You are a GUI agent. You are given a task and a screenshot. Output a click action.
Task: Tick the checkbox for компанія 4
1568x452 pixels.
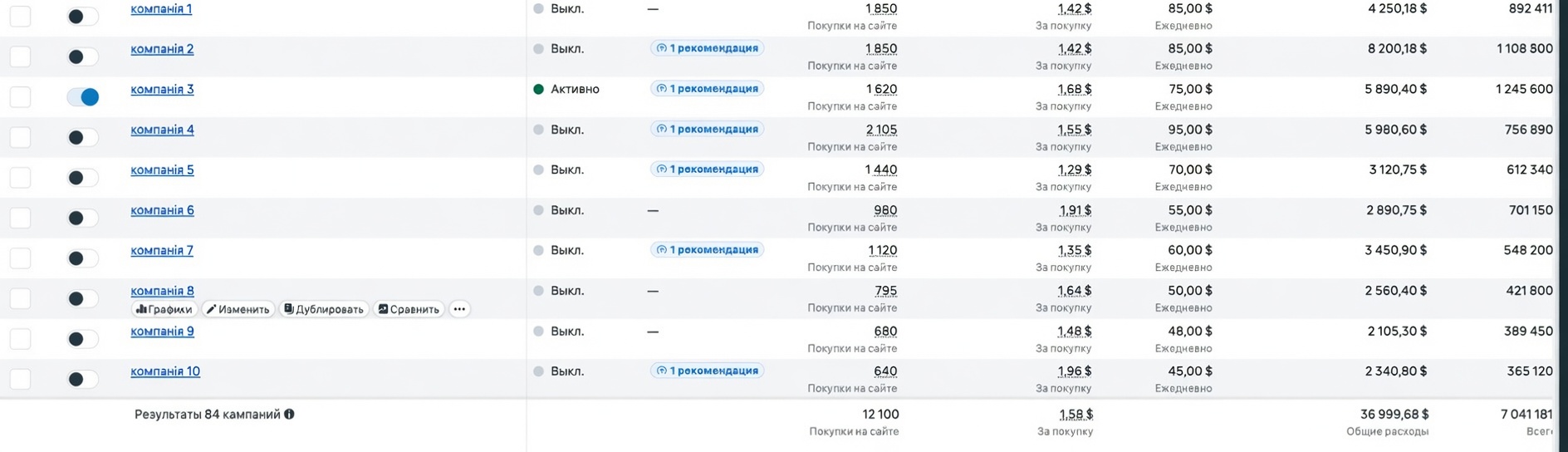point(20,137)
